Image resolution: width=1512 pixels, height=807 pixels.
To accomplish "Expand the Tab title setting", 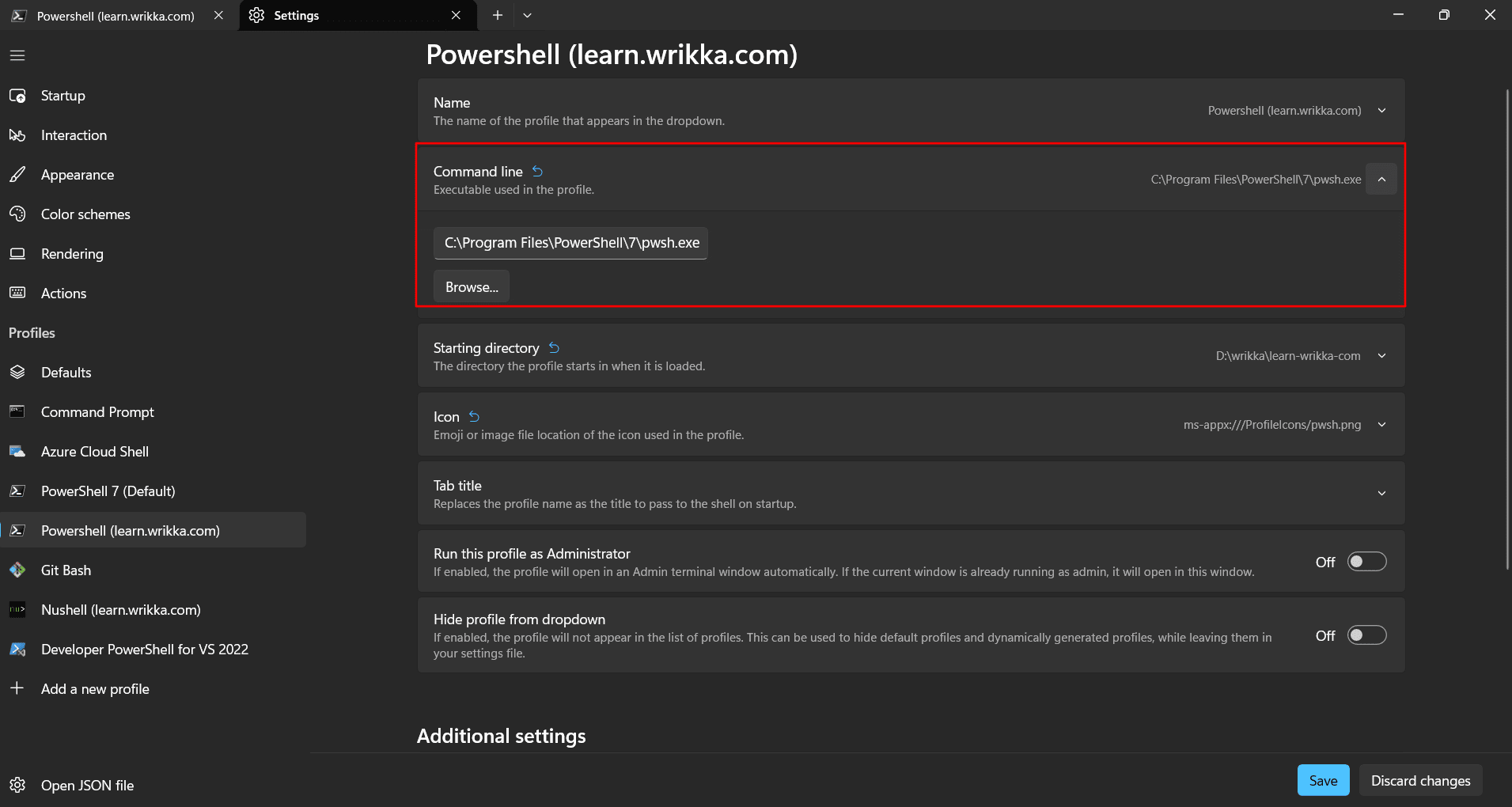I will [1381, 494].
